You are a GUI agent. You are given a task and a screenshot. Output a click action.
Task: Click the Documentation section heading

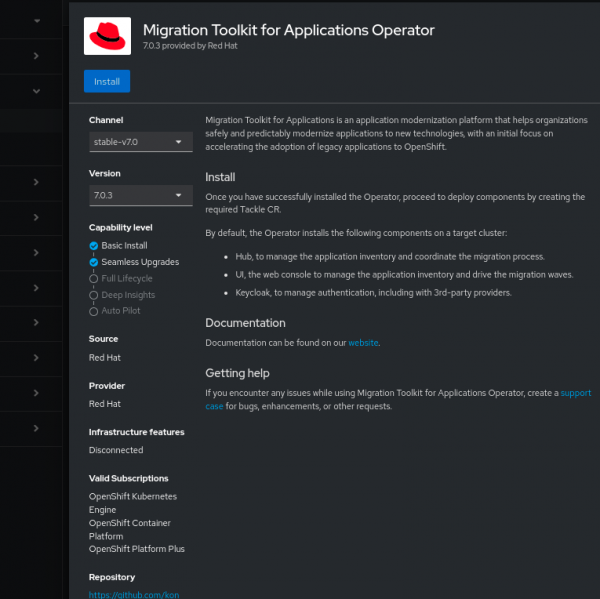[245, 323]
